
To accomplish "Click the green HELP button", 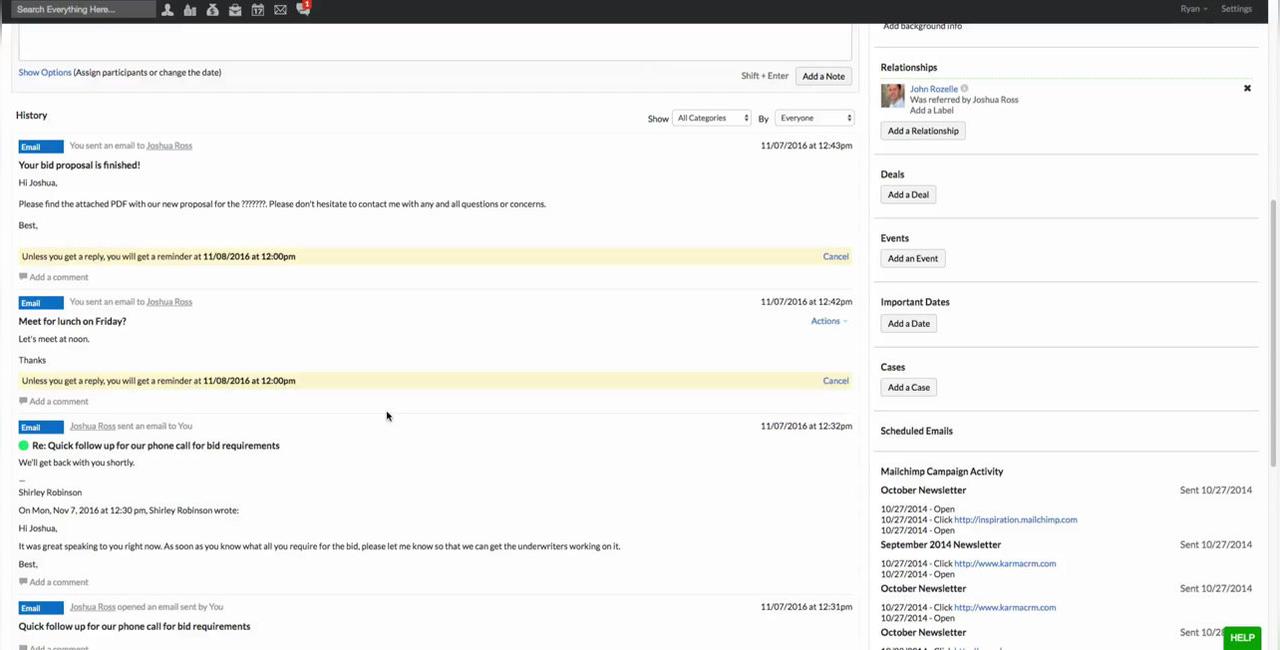I will coord(1242,638).
